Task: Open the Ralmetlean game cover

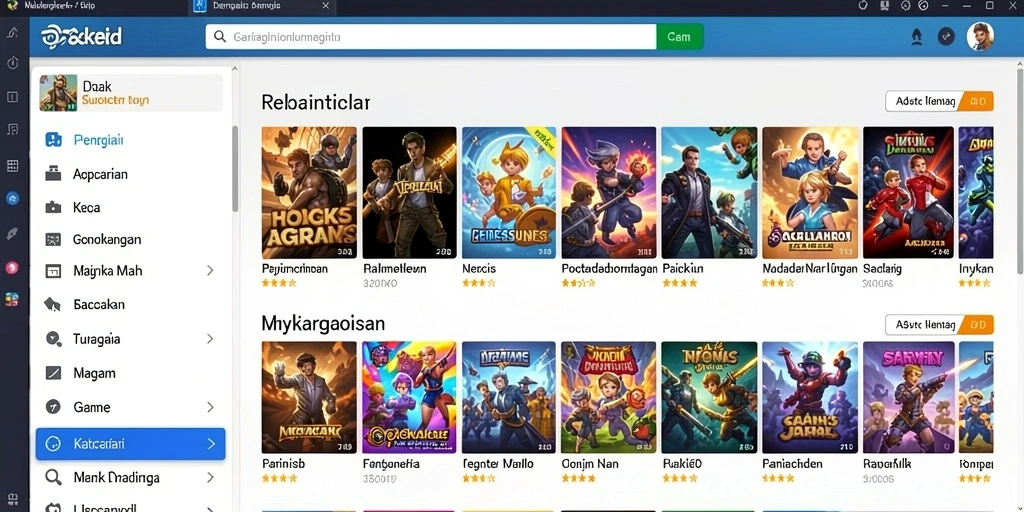Action: tap(409, 193)
